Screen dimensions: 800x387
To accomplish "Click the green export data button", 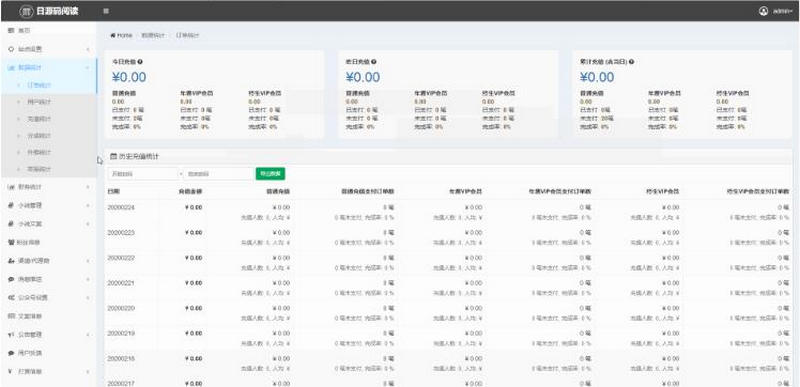I will pyautogui.click(x=270, y=174).
